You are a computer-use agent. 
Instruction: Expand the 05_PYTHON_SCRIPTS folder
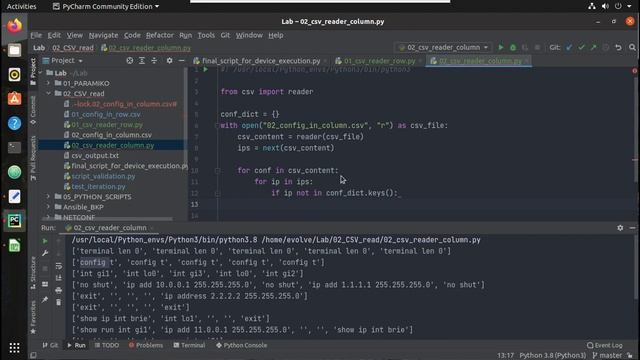coord(48,197)
